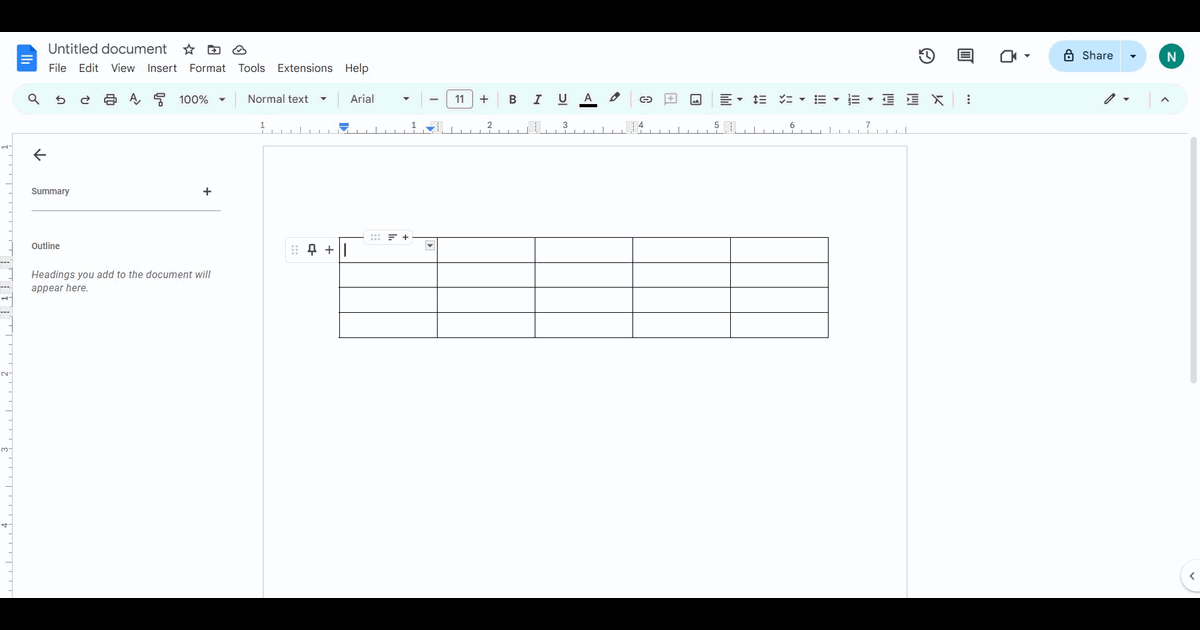
Task: Decrease font size with minus
Action: [434, 99]
